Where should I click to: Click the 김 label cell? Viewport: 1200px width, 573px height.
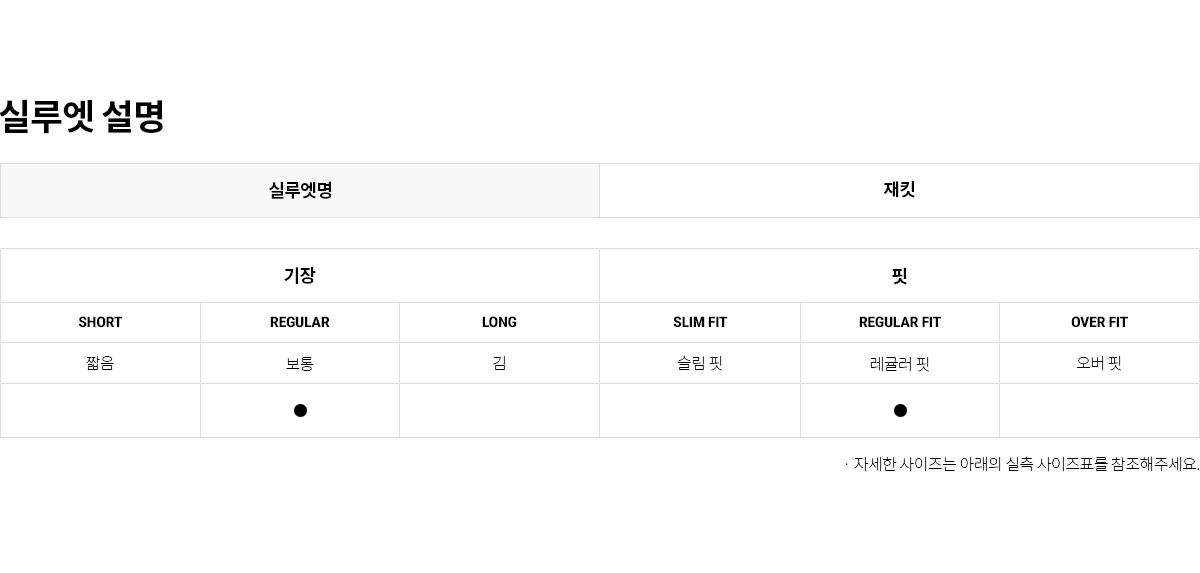[x=499, y=363]
